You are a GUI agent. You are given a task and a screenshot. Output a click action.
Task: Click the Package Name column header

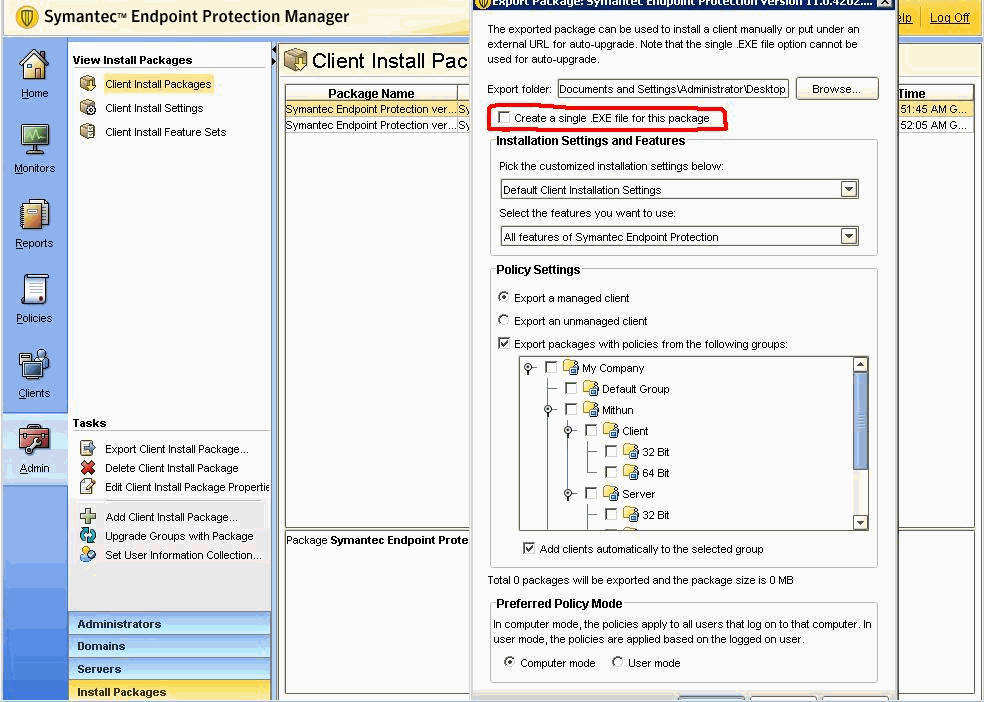(371, 93)
